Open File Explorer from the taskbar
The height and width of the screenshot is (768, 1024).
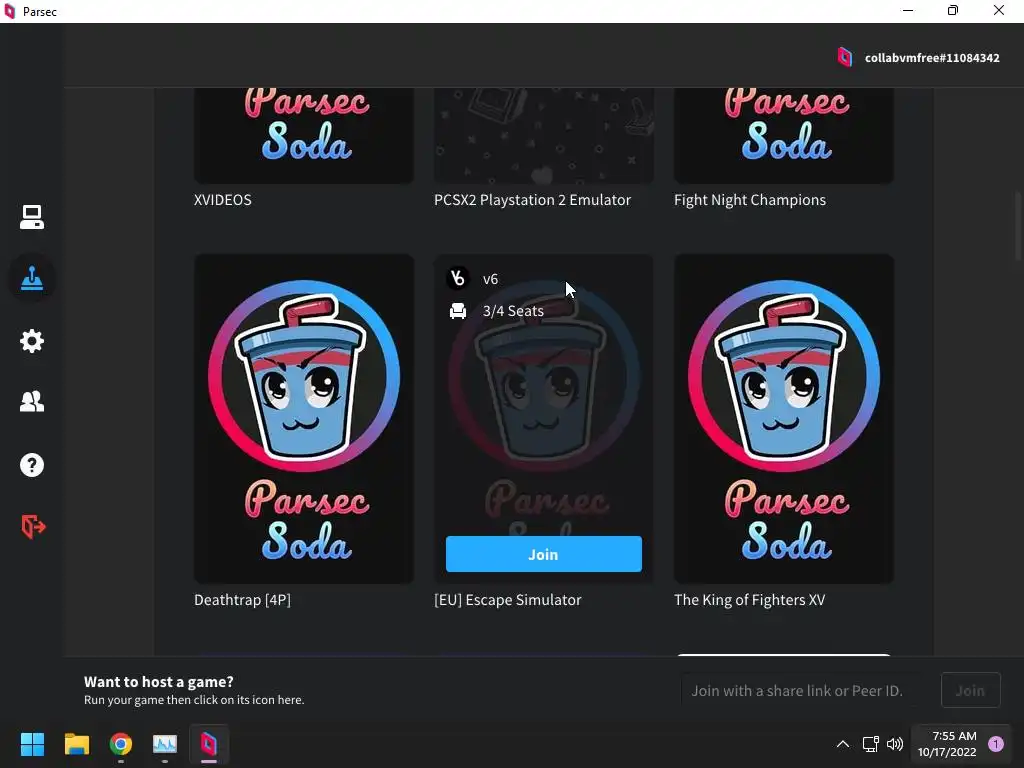[x=76, y=744]
